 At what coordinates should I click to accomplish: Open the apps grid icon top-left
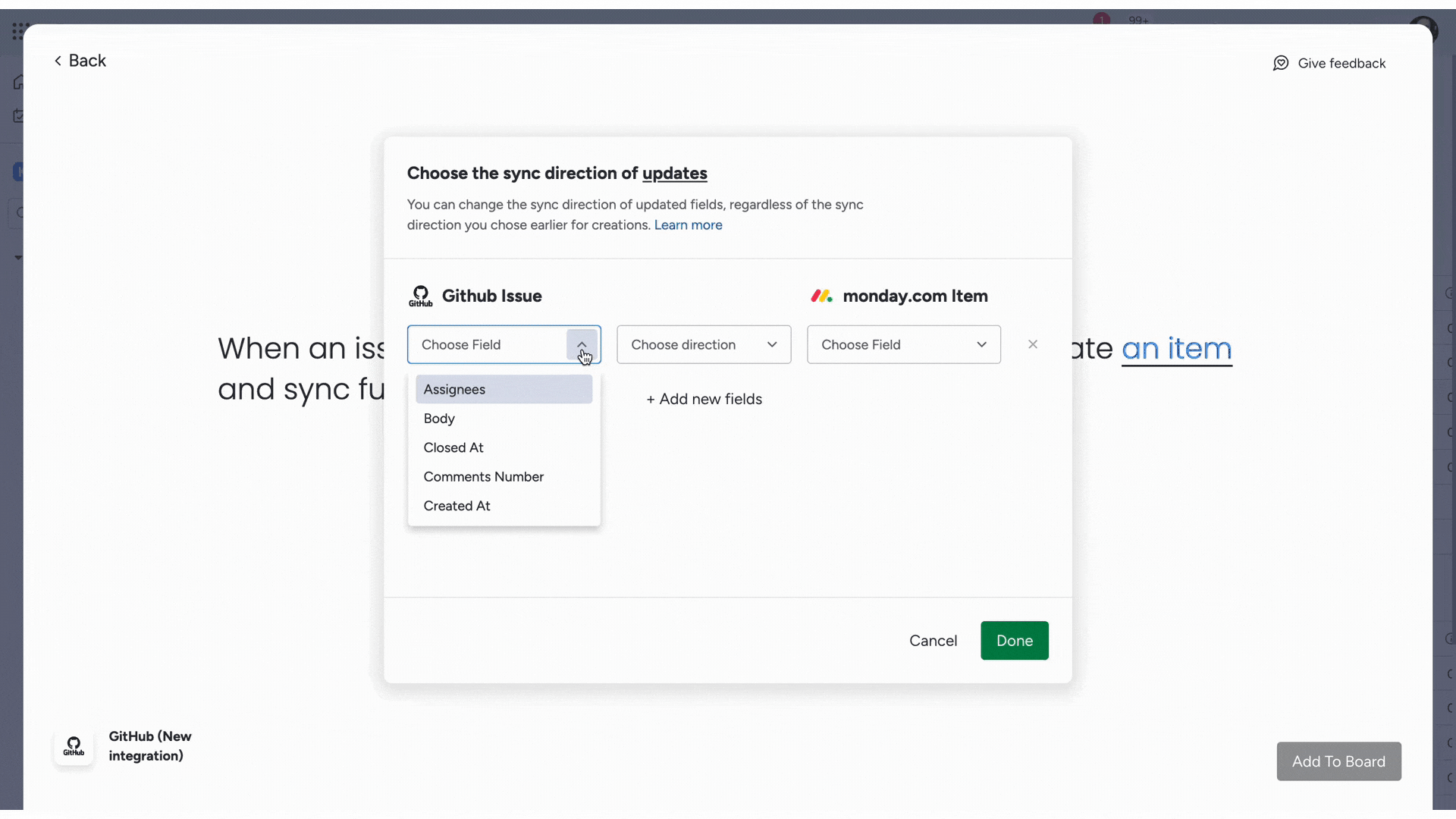[20, 30]
